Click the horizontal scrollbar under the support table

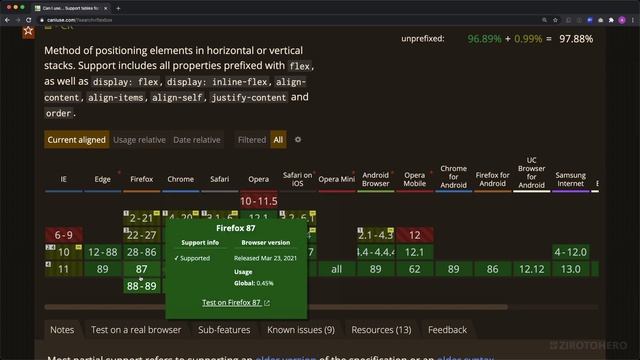point(276,307)
